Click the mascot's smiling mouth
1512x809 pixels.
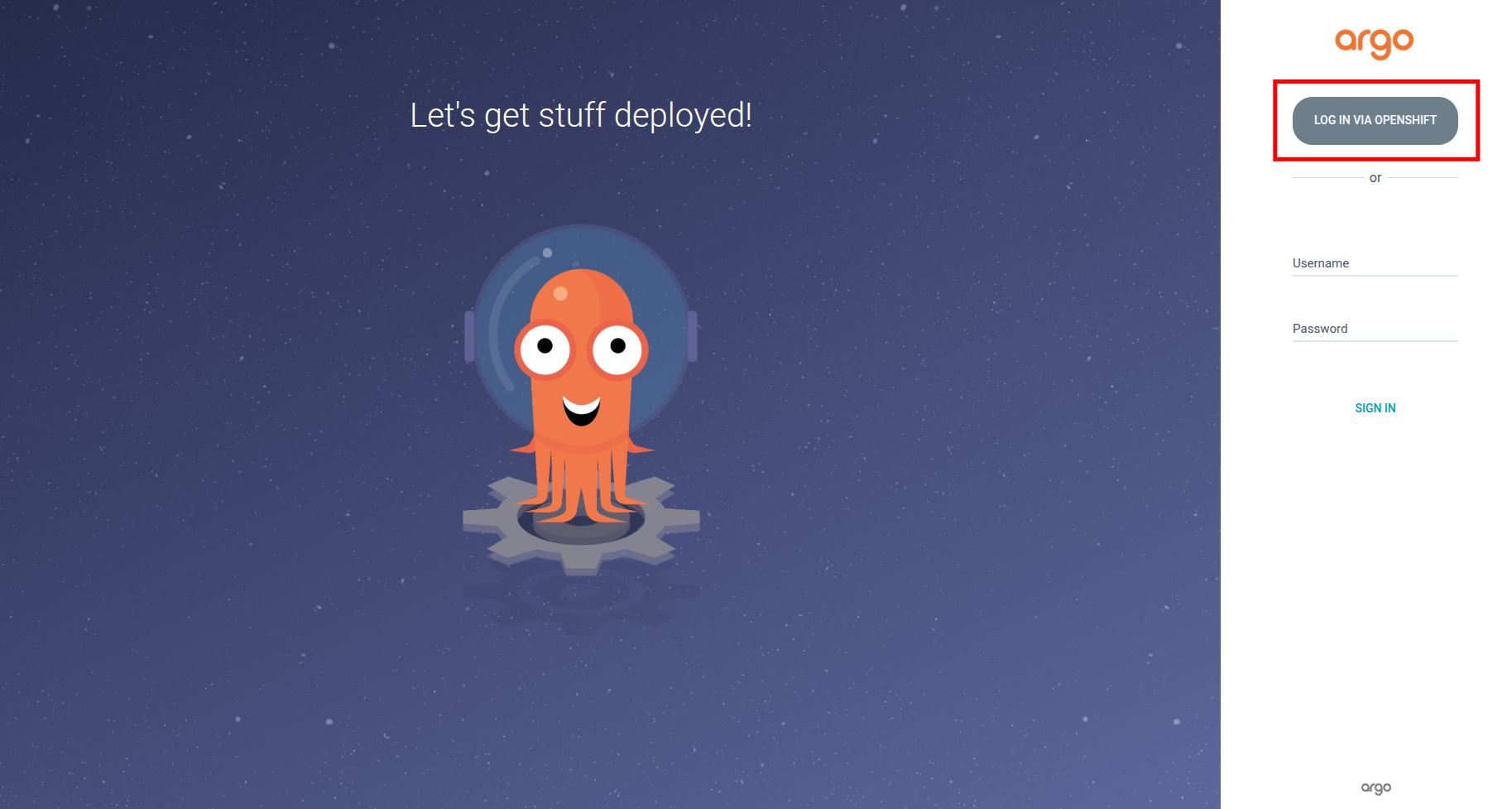pos(579,410)
